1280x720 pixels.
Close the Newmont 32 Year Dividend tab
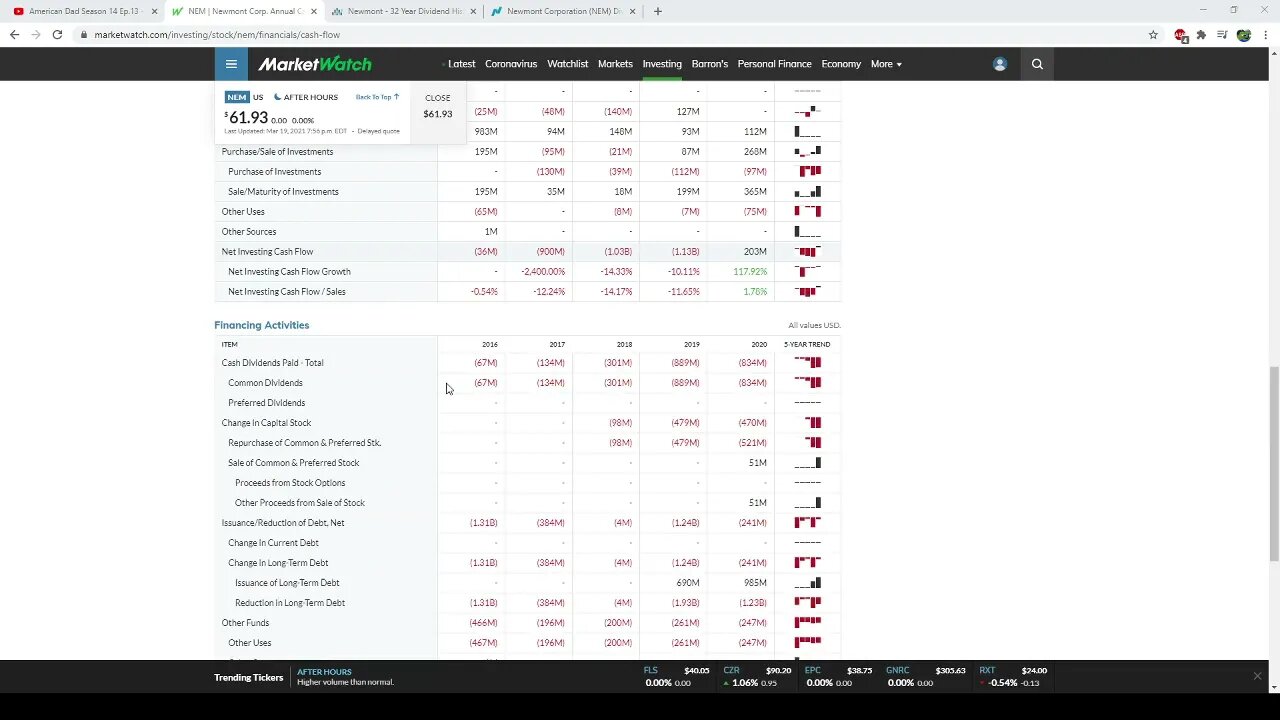point(473,11)
